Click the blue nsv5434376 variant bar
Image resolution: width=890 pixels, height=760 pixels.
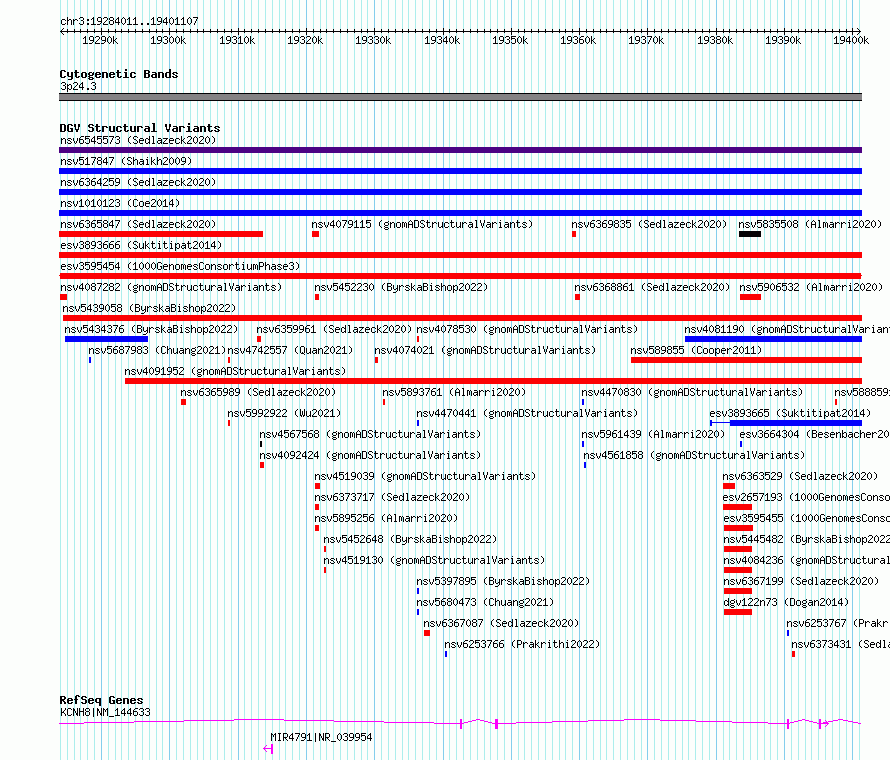[x=107, y=339]
